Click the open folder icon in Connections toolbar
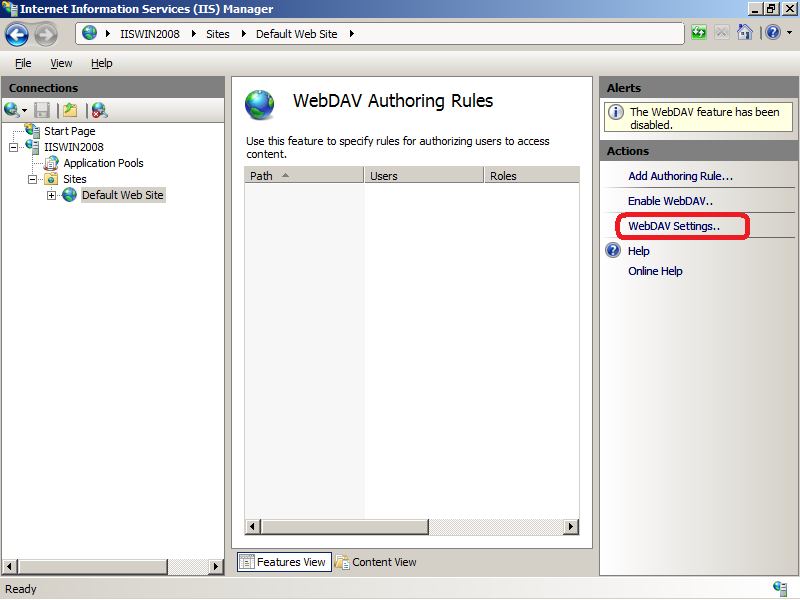This screenshot has width=800, height=600. (x=67, y=110)
